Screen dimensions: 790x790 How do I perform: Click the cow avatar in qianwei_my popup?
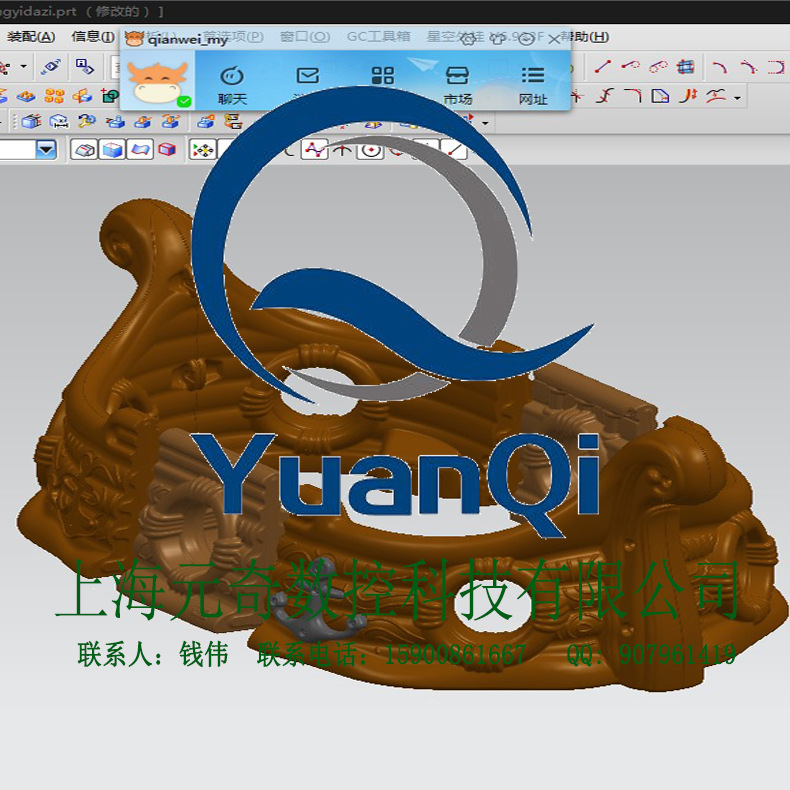click(x=158, y=82)
